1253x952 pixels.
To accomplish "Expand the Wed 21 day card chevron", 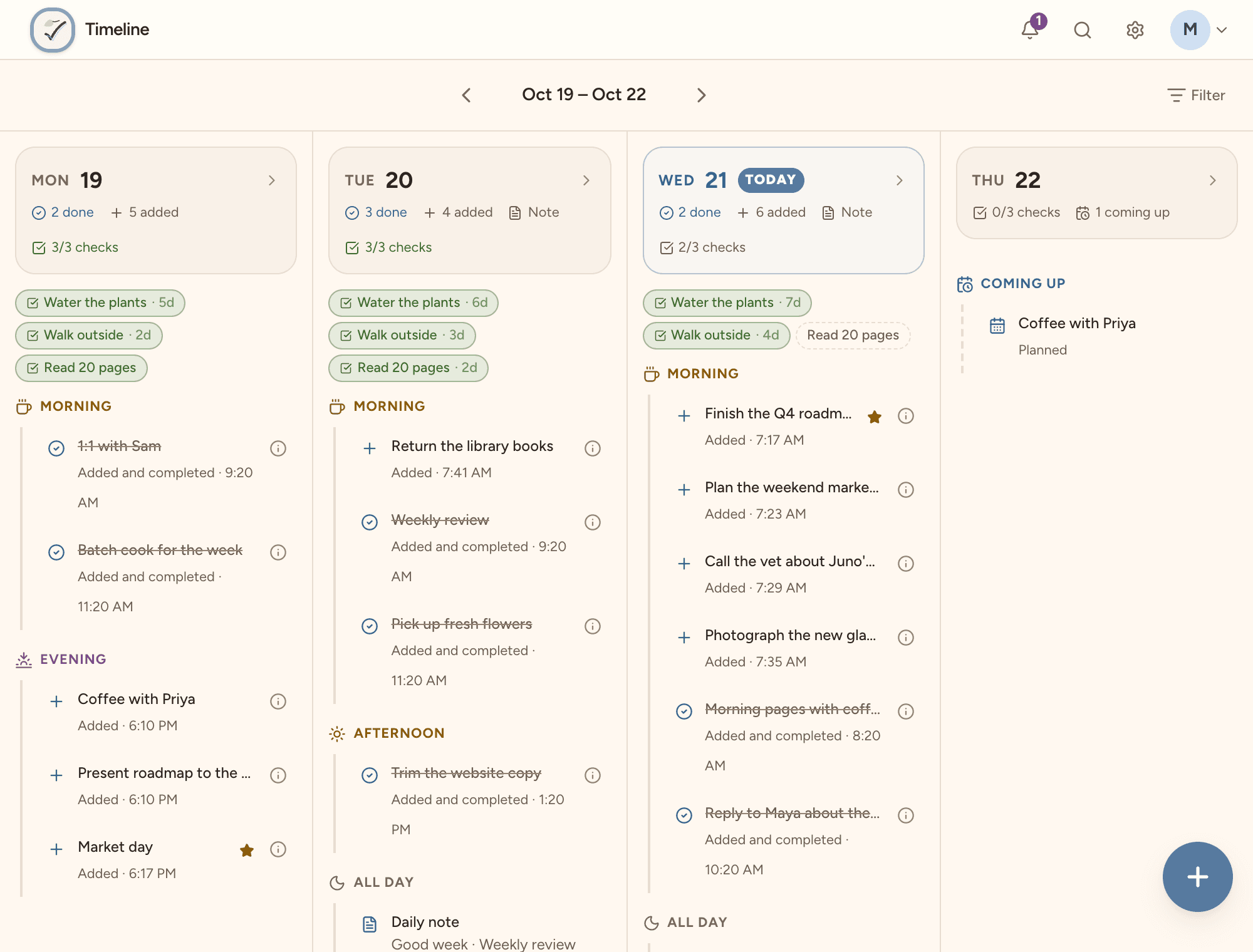I will point(900,180).
